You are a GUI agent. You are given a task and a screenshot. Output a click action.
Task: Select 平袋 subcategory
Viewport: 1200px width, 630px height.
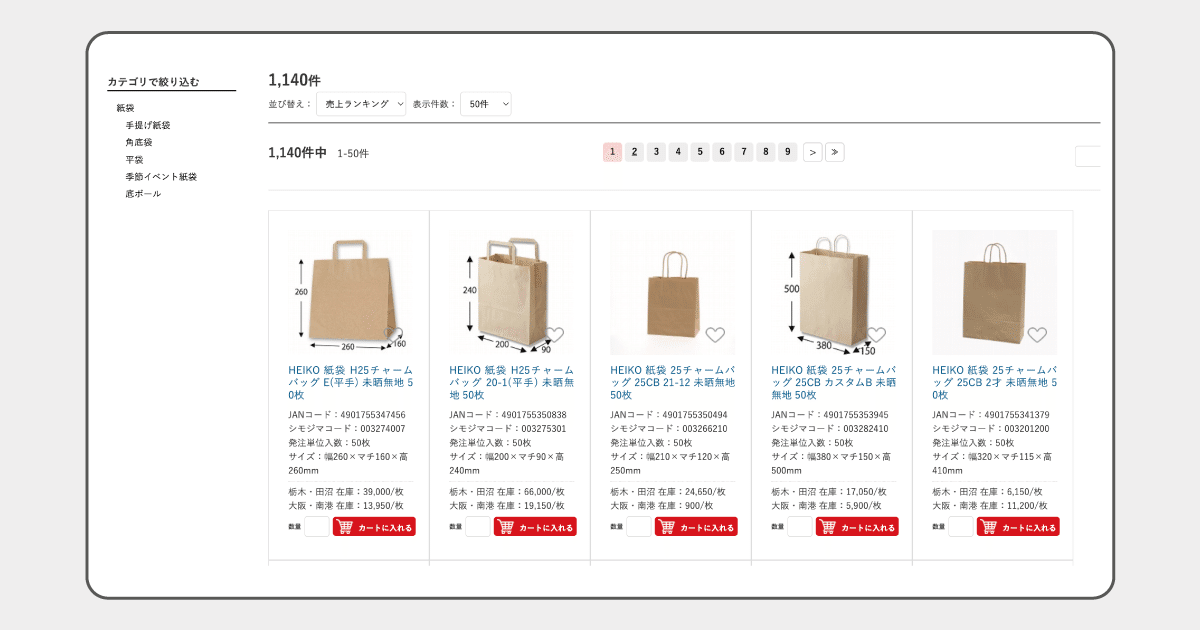point(134,160)
